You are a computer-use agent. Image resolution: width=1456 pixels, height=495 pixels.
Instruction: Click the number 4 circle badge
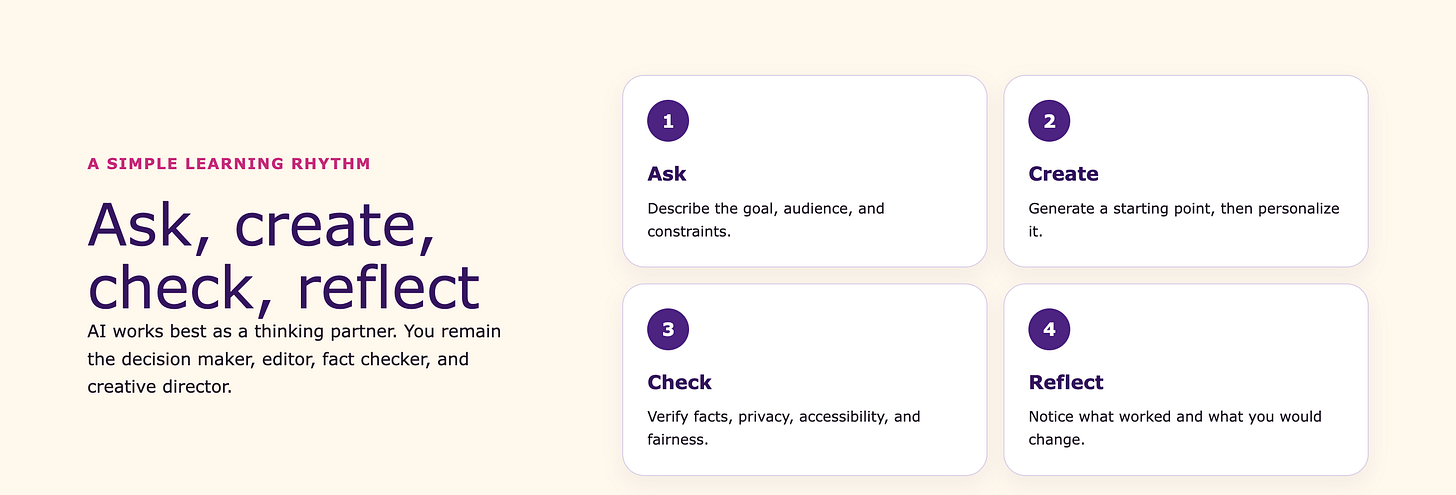point(1049,329)
